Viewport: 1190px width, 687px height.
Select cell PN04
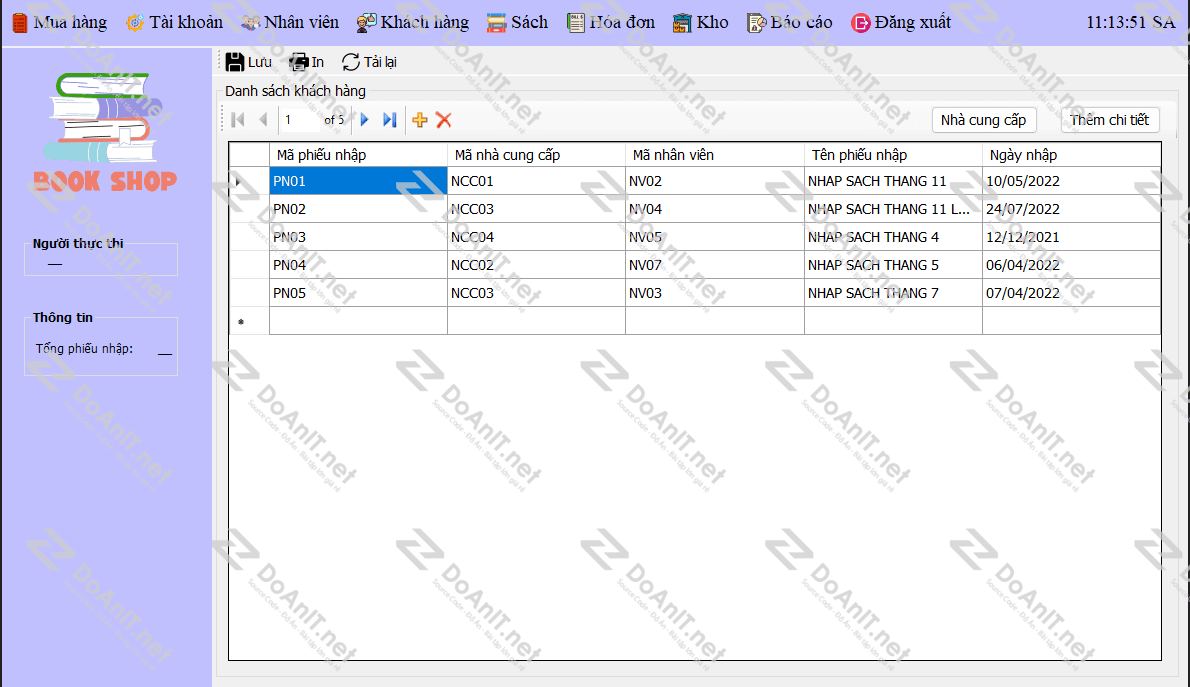point(358,265)
